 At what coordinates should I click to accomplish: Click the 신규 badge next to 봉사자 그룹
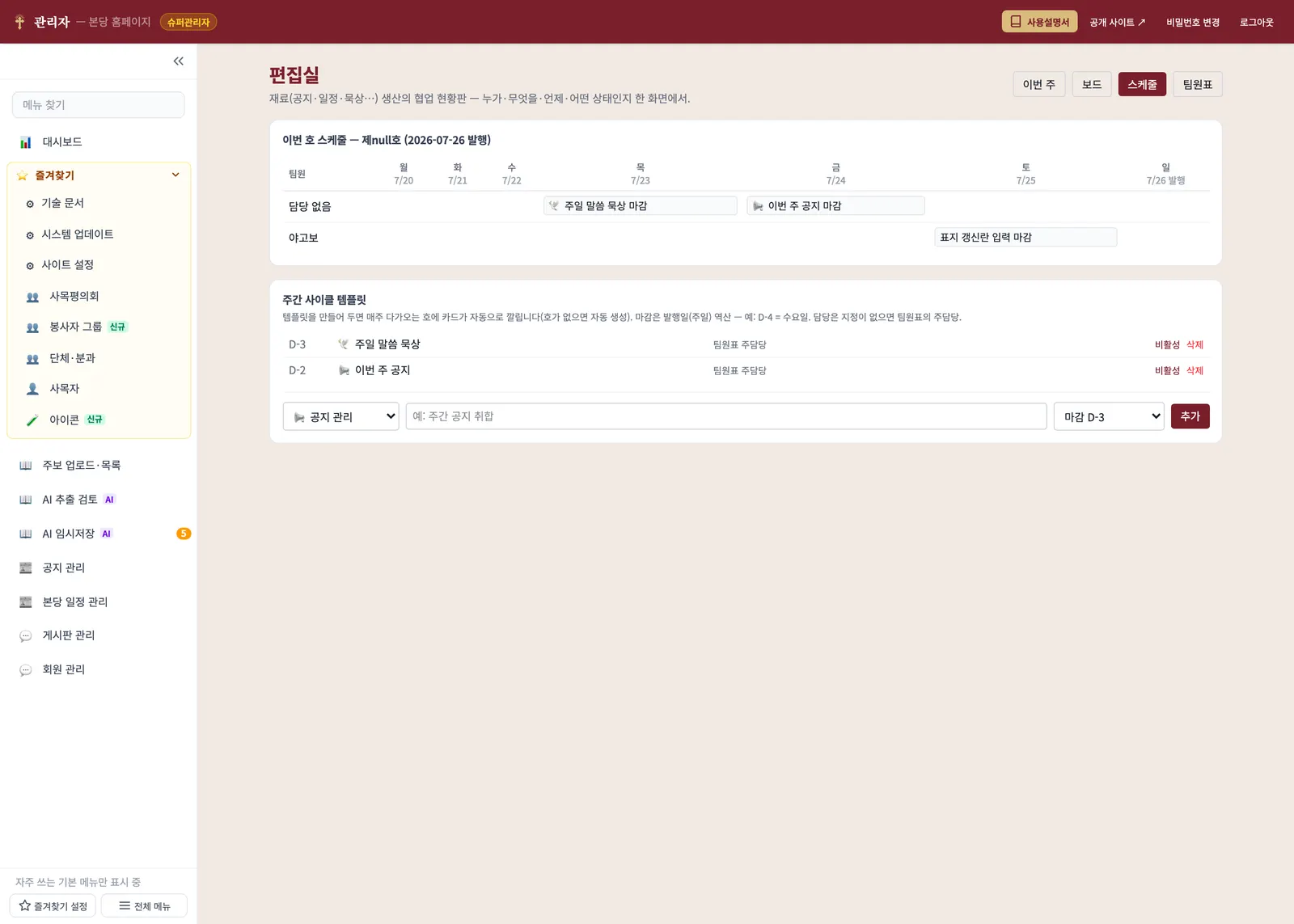coord(118,327)
